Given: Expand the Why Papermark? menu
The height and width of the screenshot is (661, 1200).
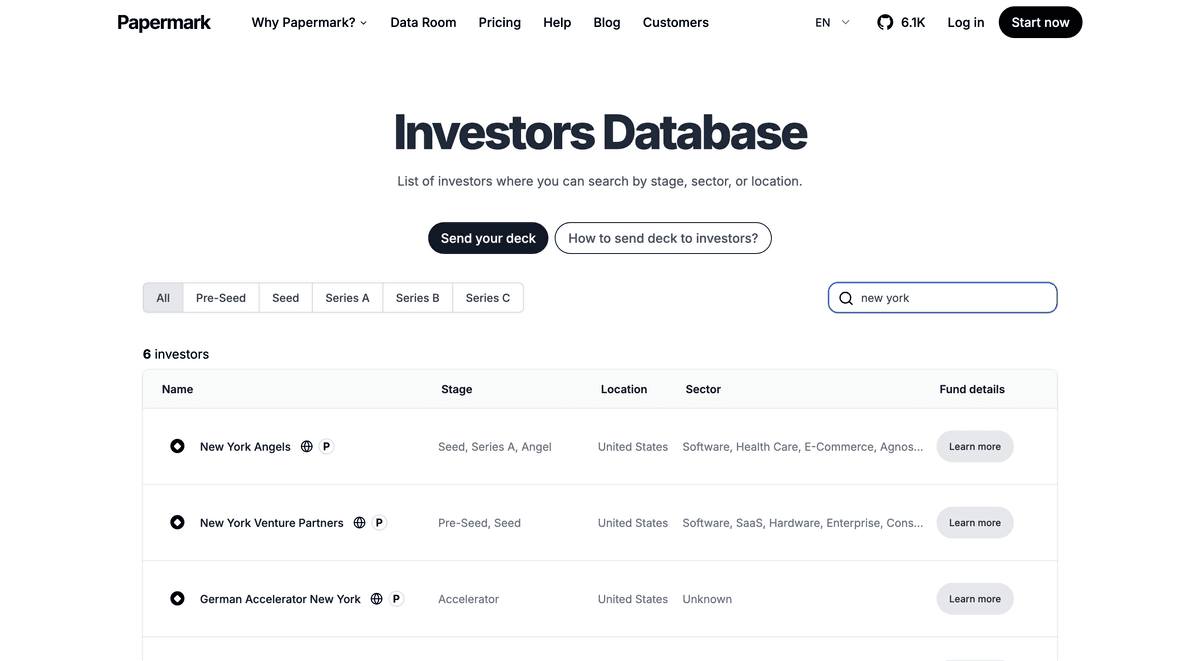Looking at the screenshot, I should [x=308, y=21].
